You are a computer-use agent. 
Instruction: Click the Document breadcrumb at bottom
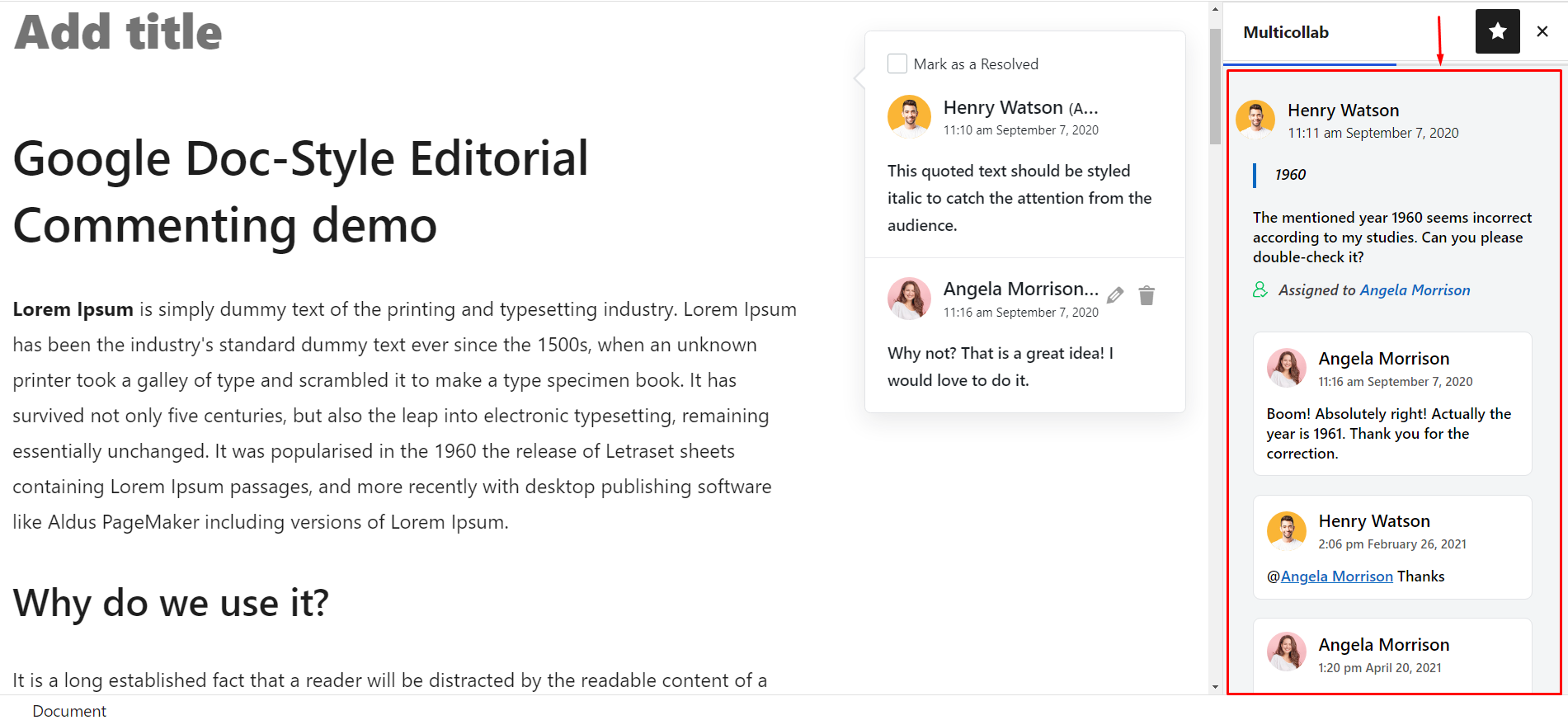click(69, 711)
